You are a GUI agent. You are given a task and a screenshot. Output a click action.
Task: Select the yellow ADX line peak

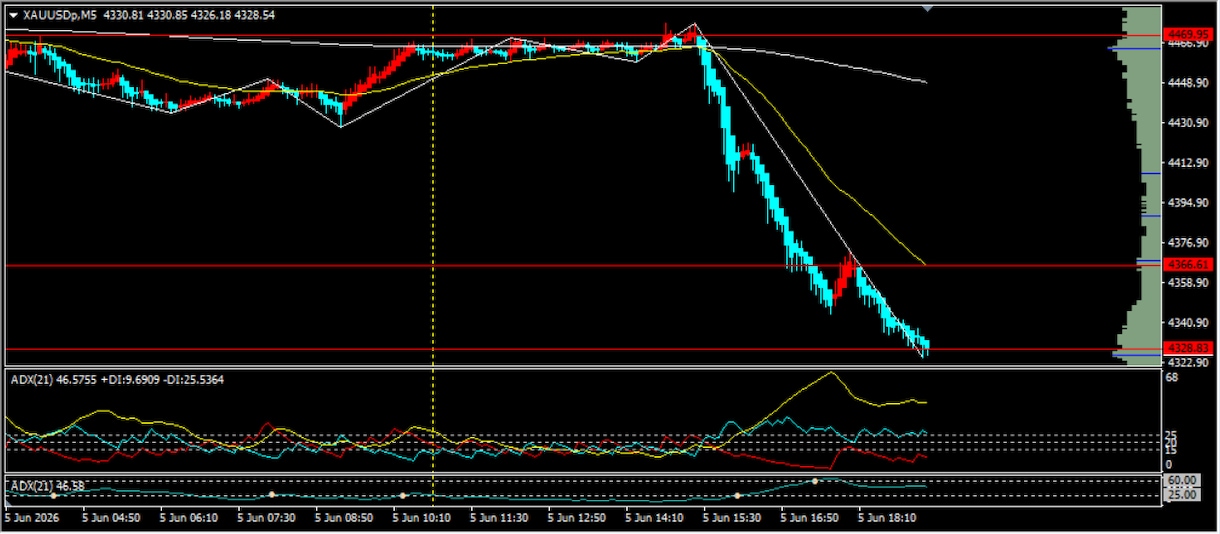click(x=830, y=373)
